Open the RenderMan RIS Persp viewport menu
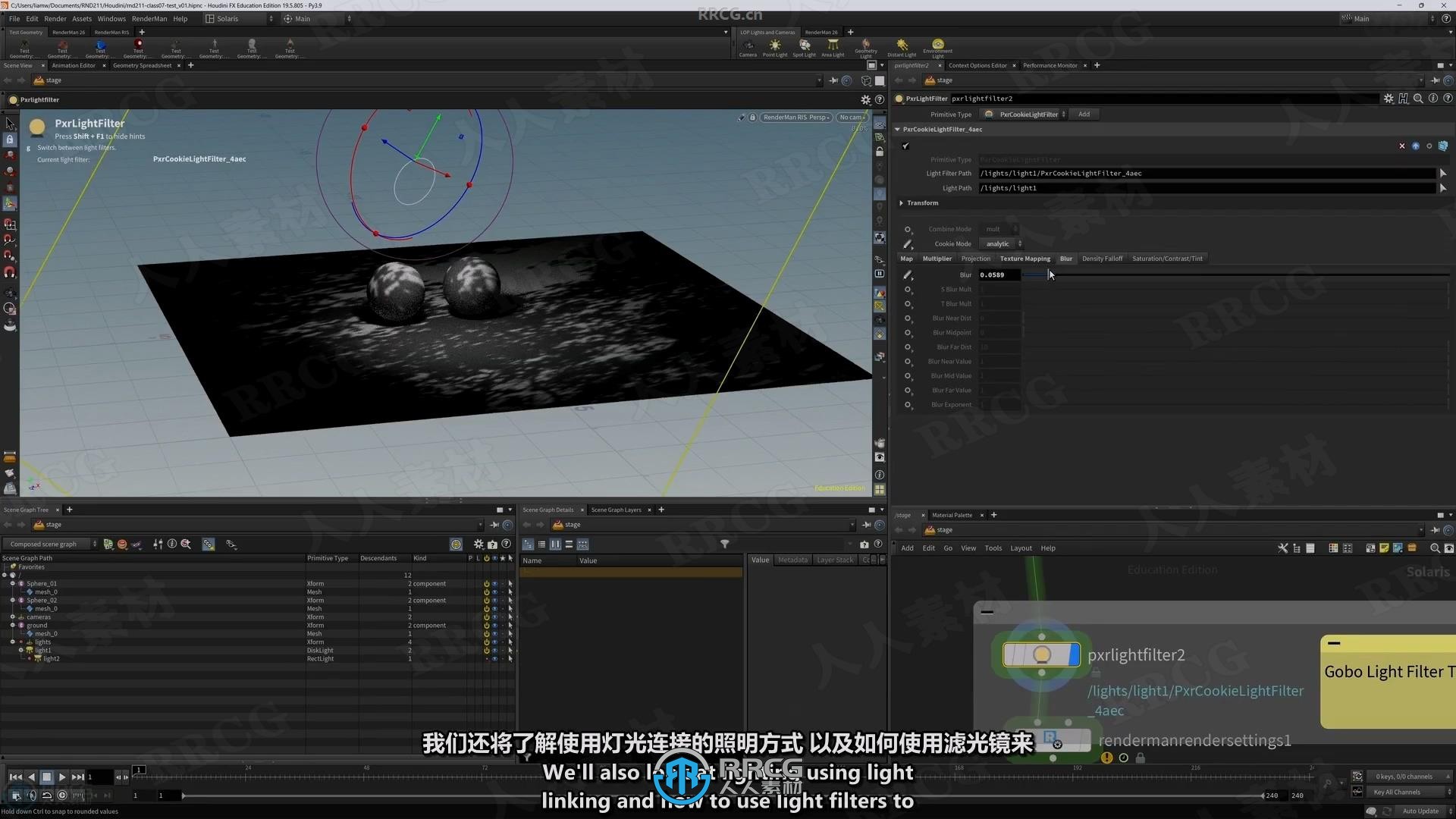Image resolution: width=1456 pixels, height=819 pixels. pos(795,118)
